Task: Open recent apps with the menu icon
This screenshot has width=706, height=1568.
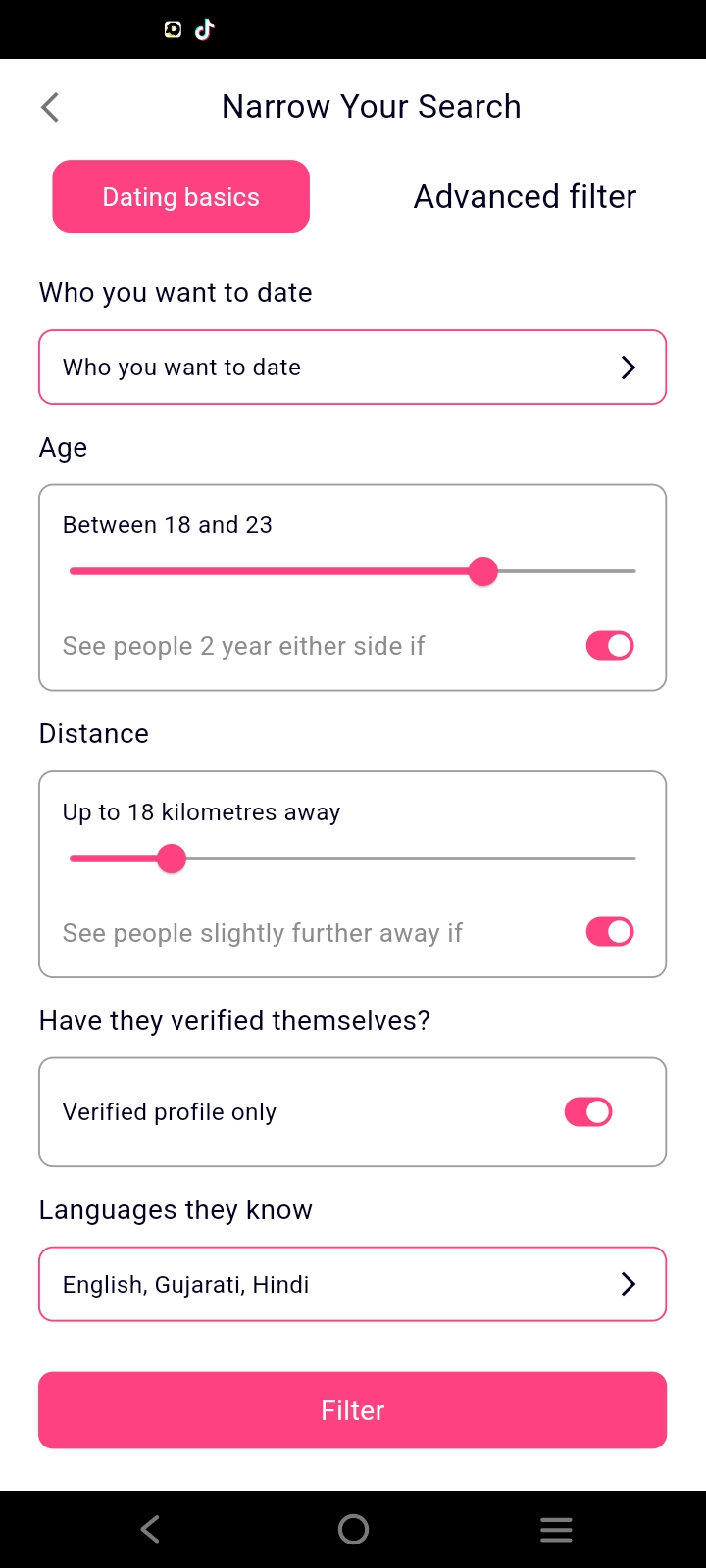Action: pos(556,1528)
